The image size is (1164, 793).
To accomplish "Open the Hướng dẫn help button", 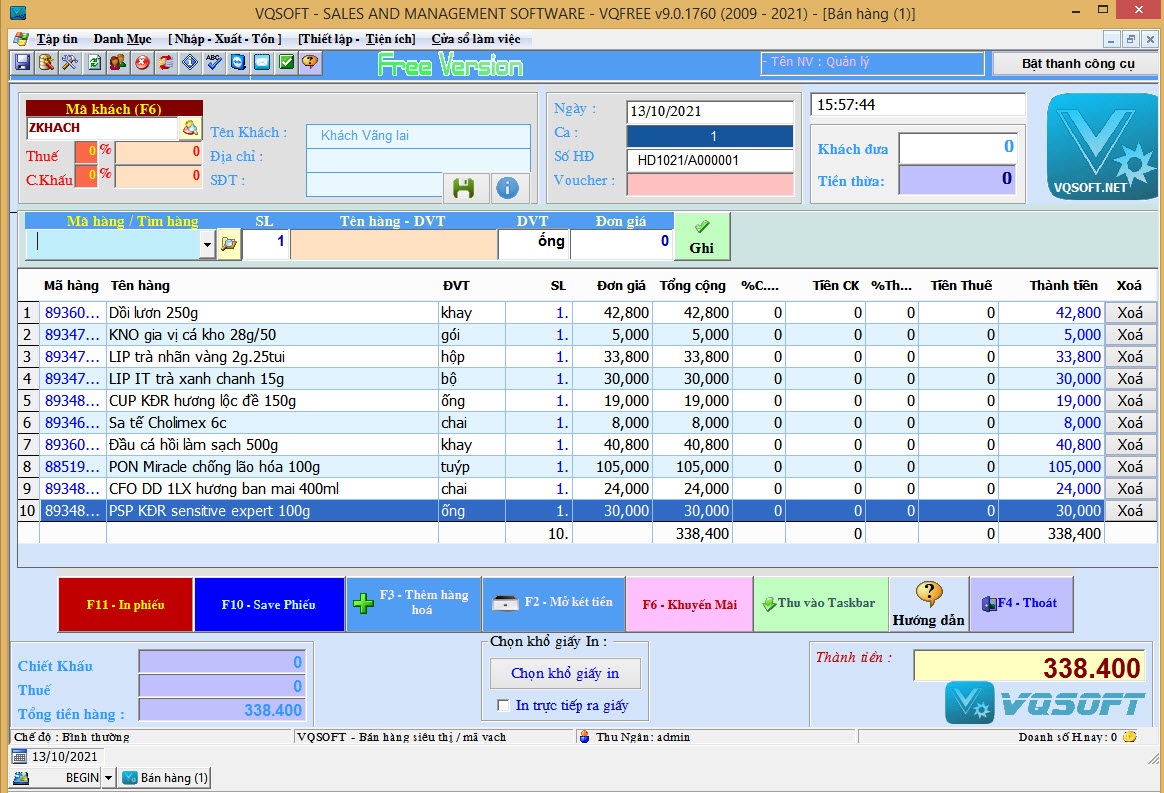I will tap(929, 604).
